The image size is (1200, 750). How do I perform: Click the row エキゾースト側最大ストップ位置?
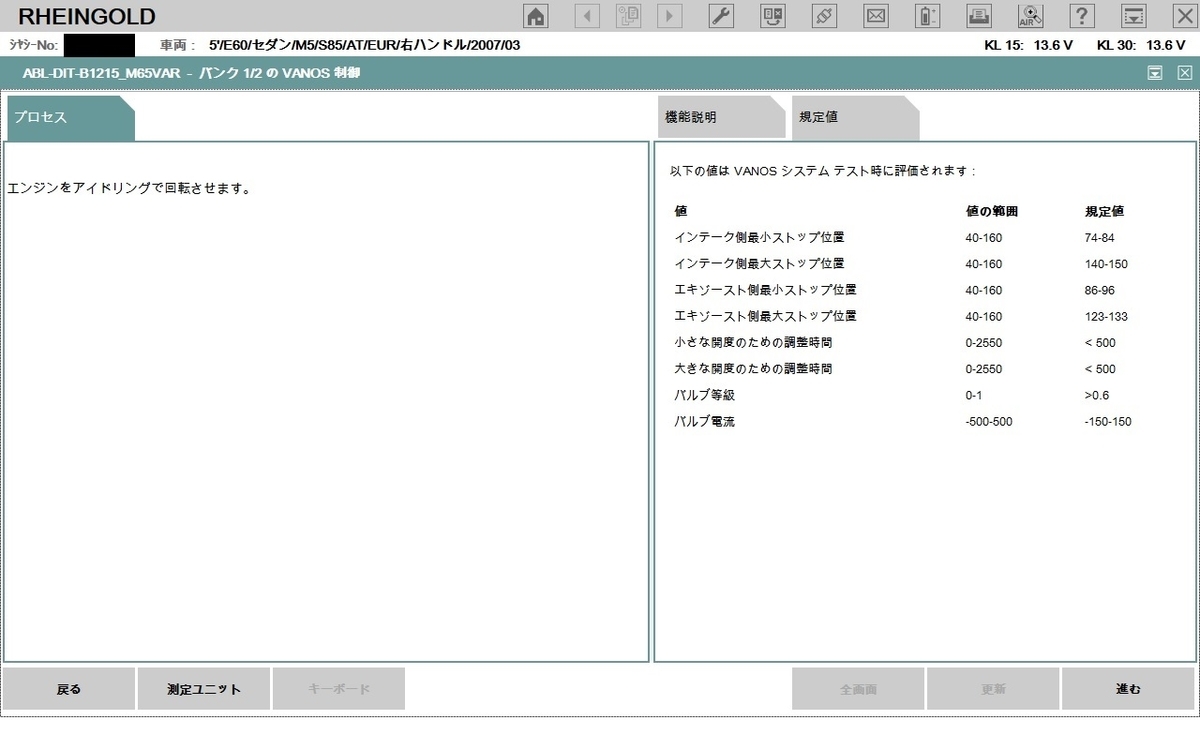(x=905, y=316)
